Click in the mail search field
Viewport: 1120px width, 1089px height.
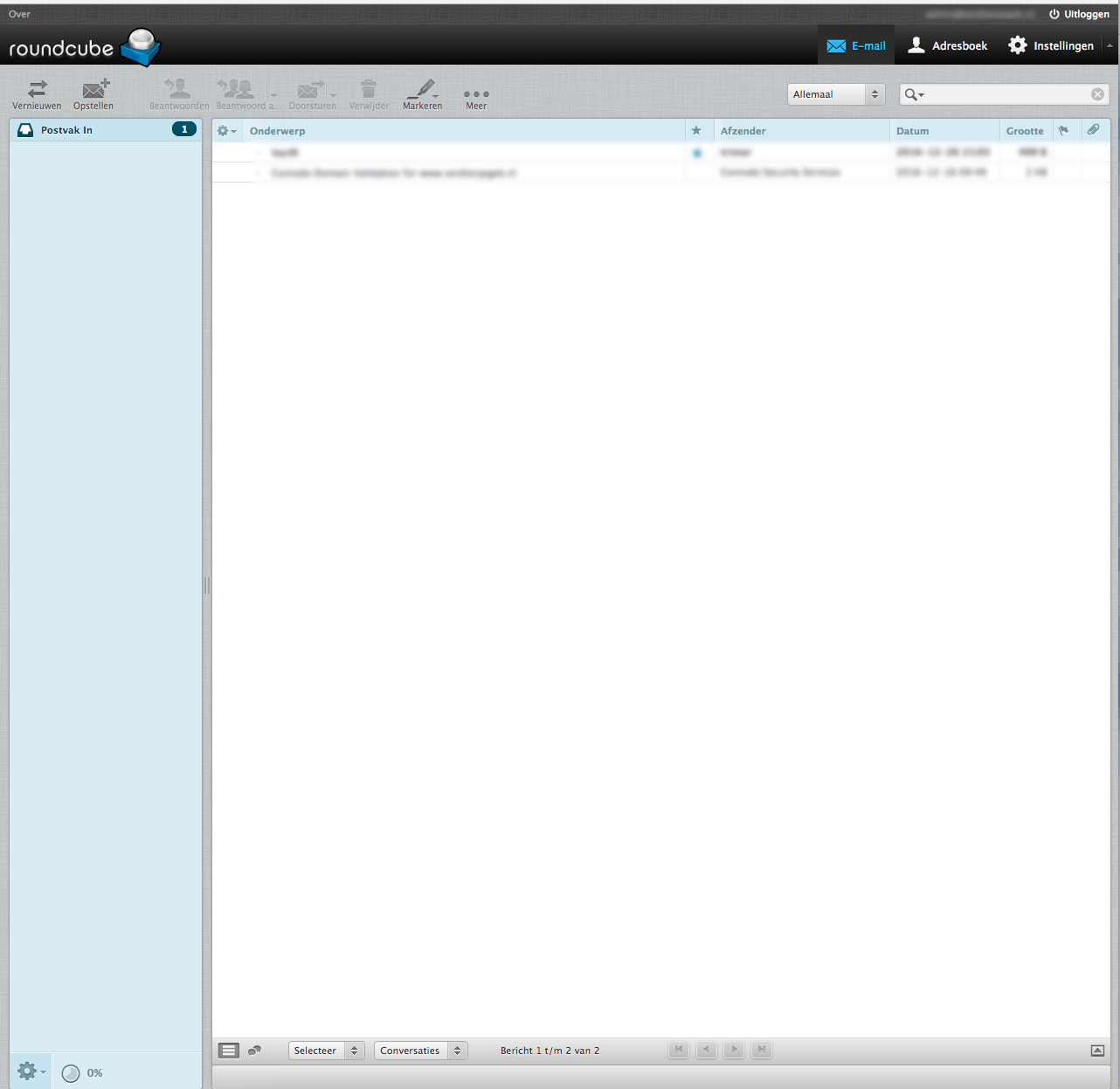(1005, 94)
